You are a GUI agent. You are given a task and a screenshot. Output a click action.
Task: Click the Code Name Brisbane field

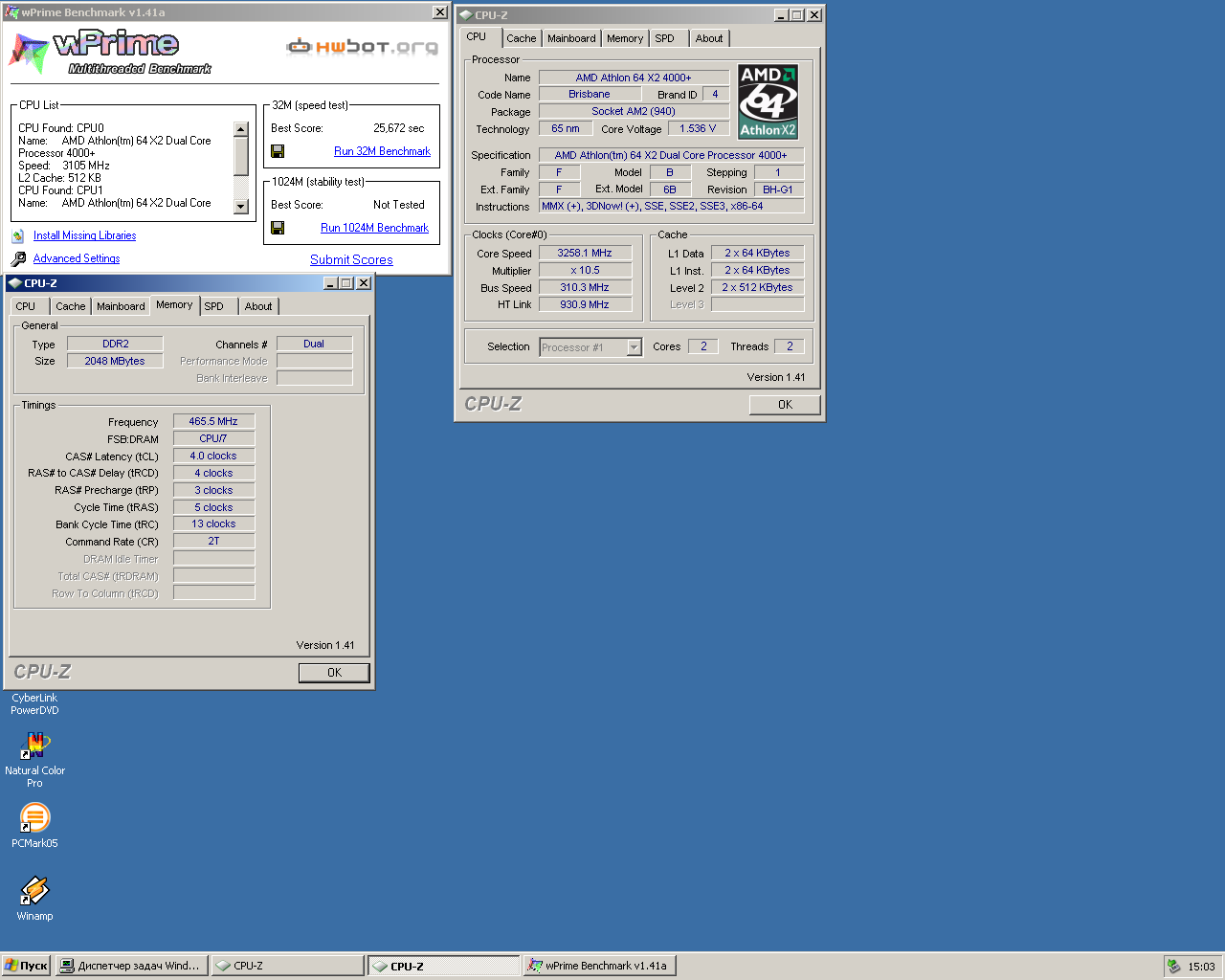point(590,95)
